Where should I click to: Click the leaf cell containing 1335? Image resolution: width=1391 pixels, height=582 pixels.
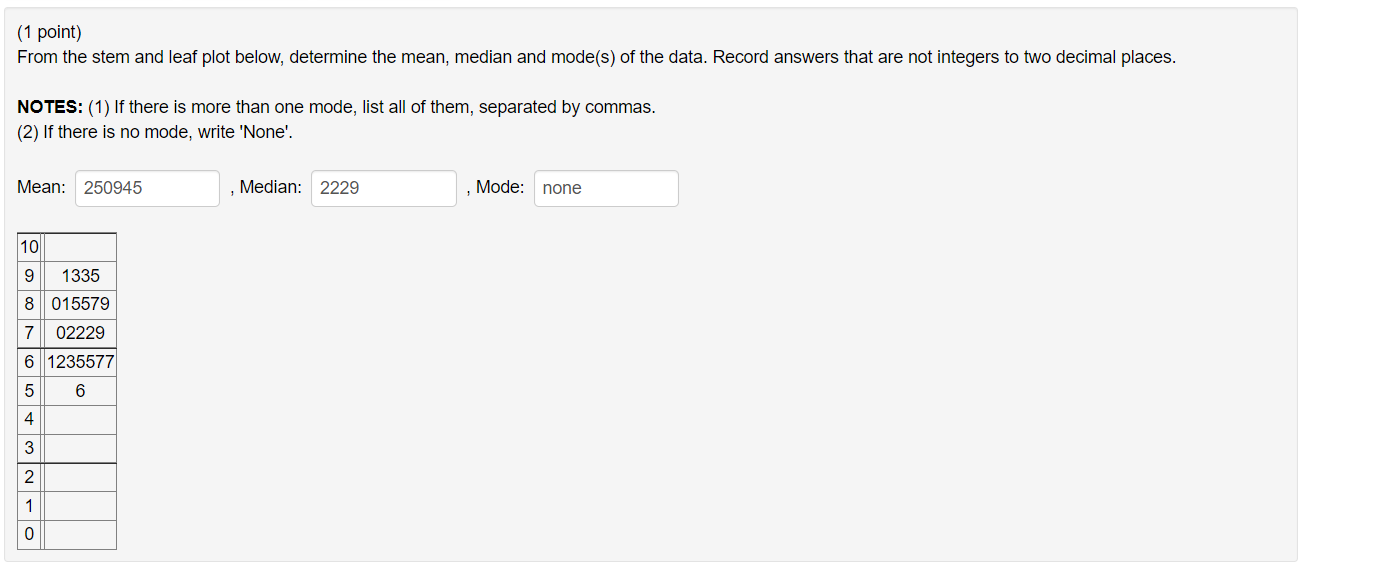pyautogui.click(x=79, y=275)
